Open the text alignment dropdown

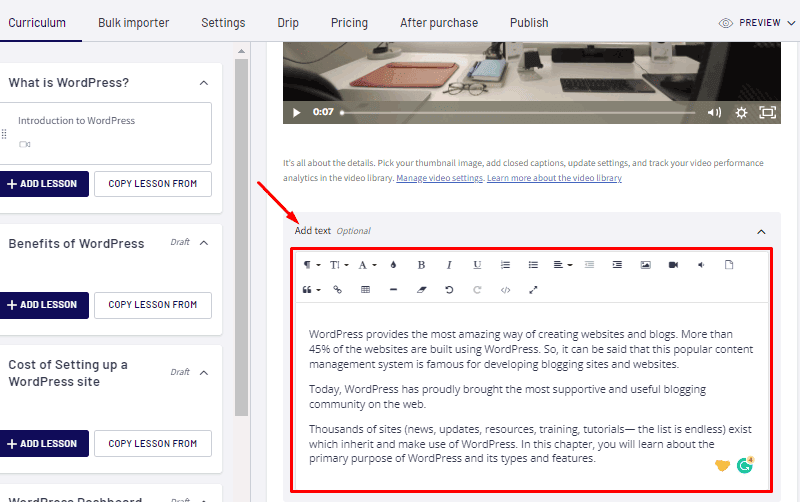point(563,265)
